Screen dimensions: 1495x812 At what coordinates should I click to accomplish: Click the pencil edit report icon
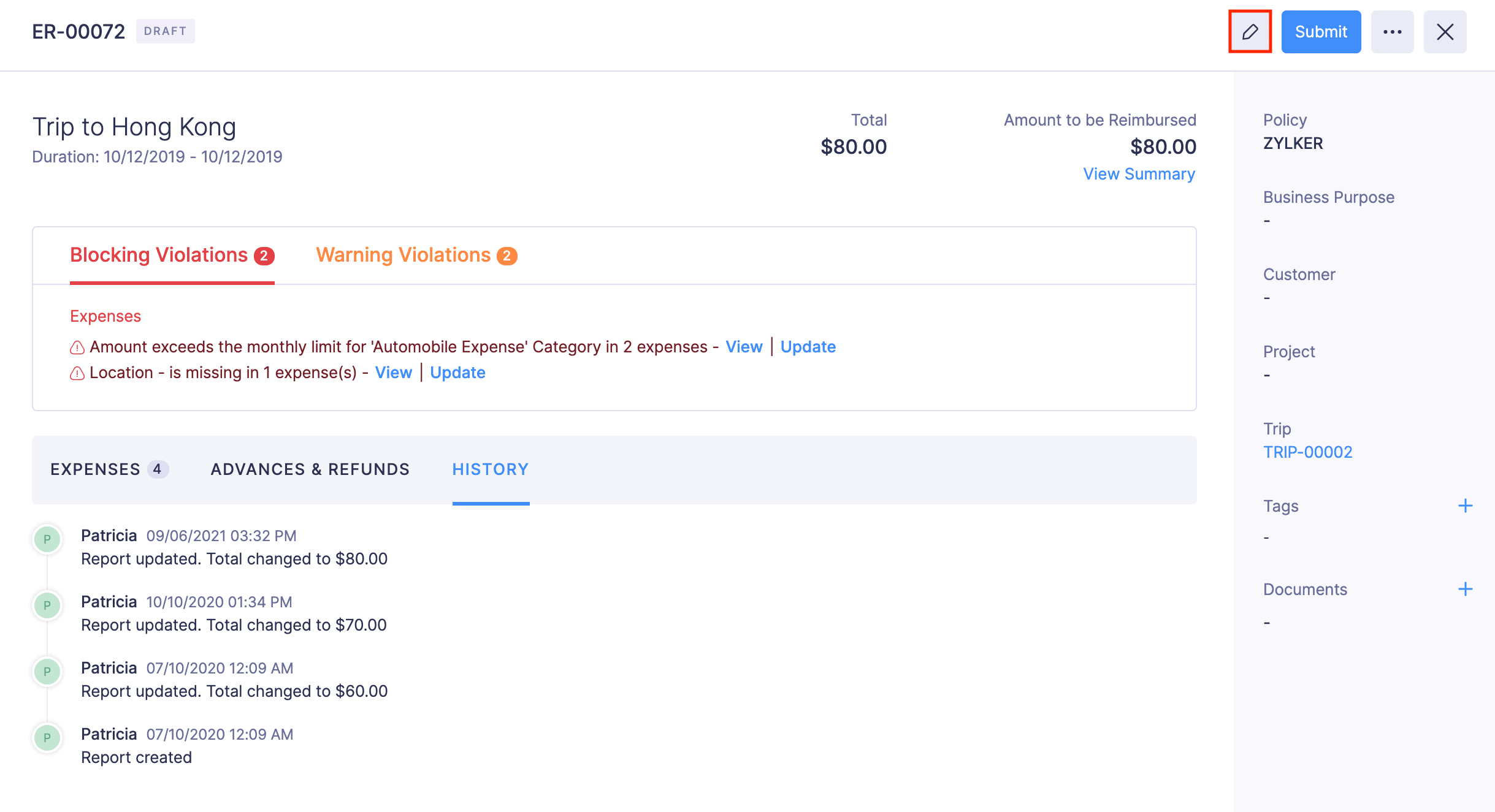click(1250, 32)
